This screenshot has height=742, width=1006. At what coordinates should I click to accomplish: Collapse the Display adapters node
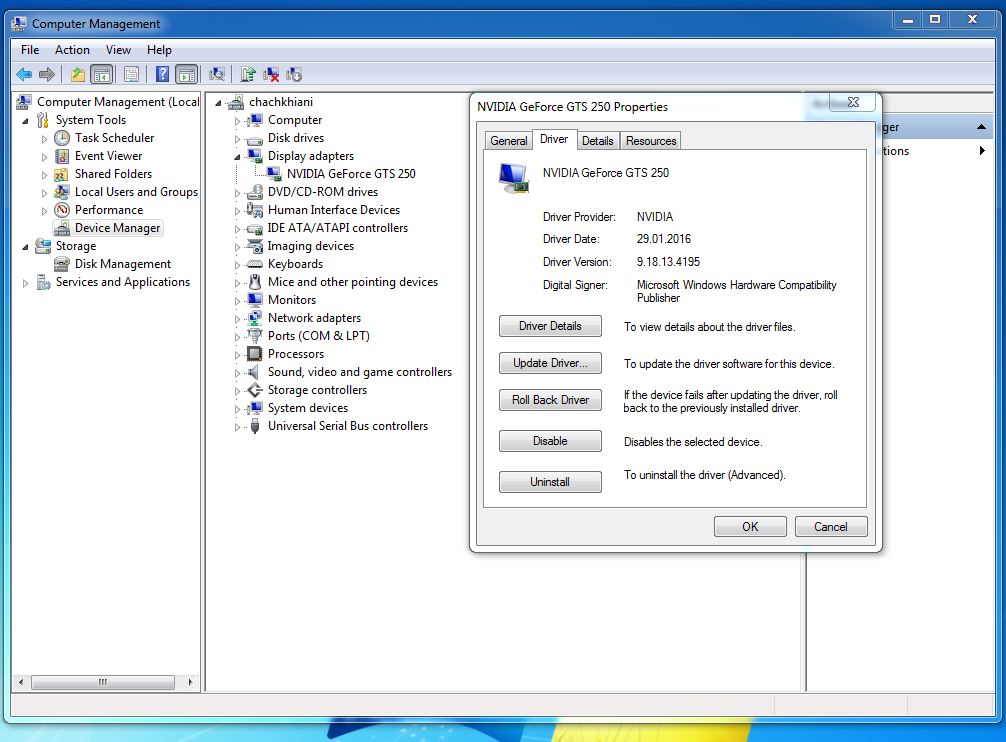pos(238,156)
